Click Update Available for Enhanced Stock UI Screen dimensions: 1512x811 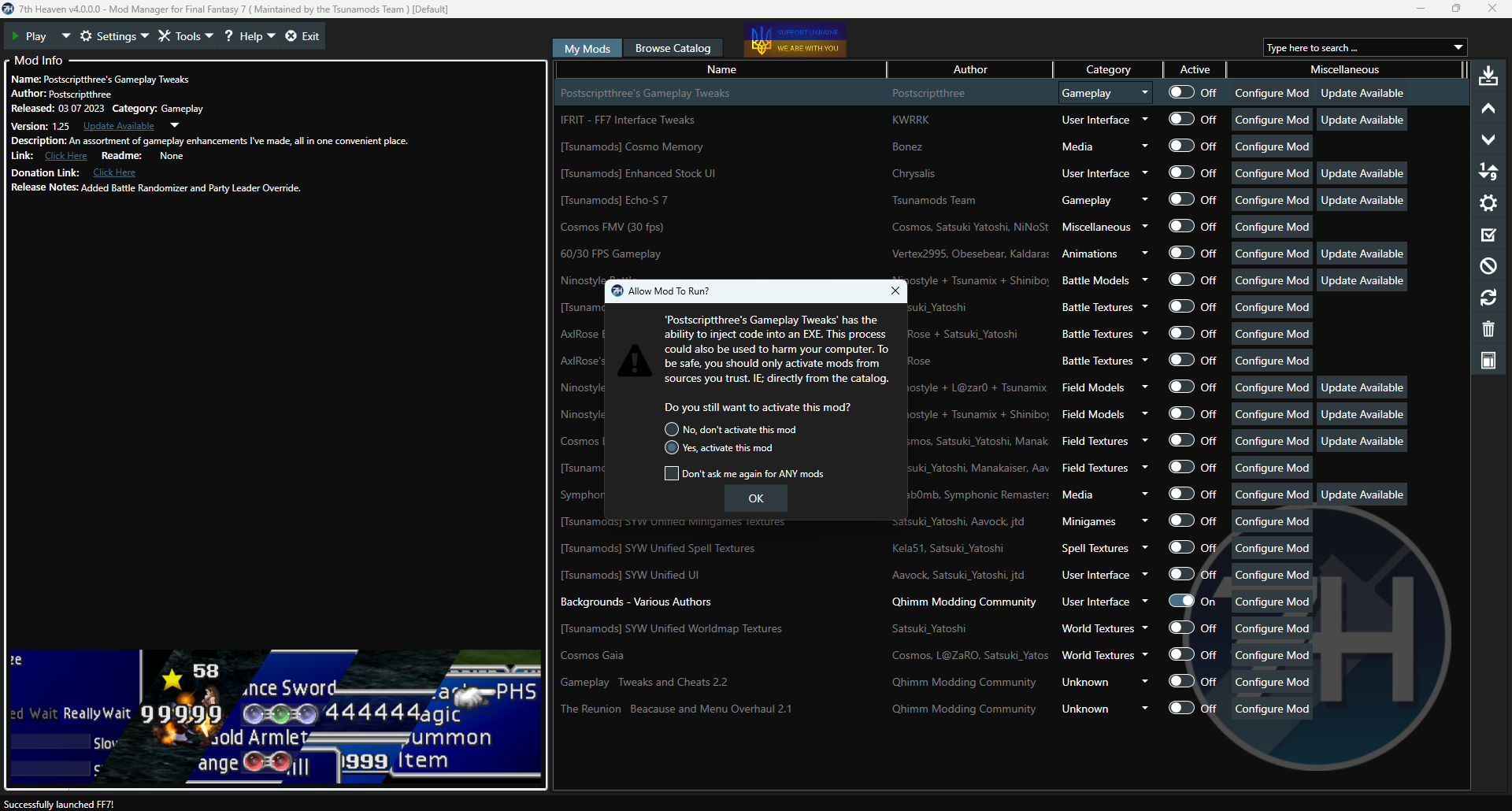pos(1362,173)
